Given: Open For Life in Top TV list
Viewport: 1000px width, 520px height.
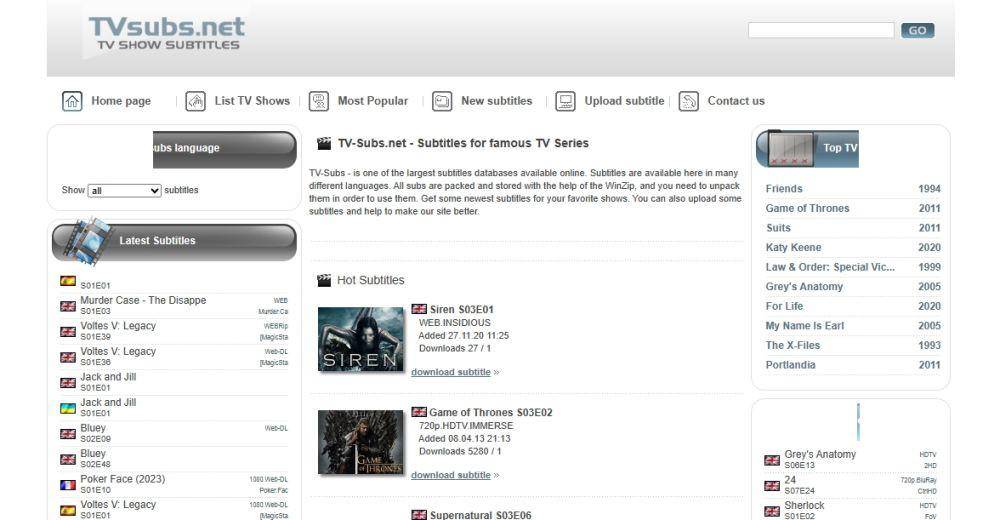Looking at the screenshot, I should (784, 306).
